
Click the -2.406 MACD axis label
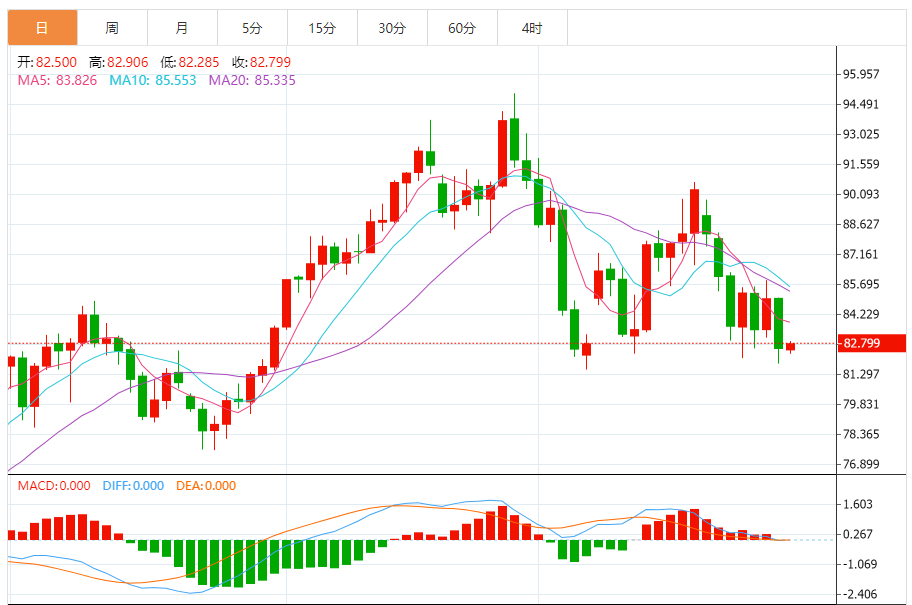coord(860,595)
